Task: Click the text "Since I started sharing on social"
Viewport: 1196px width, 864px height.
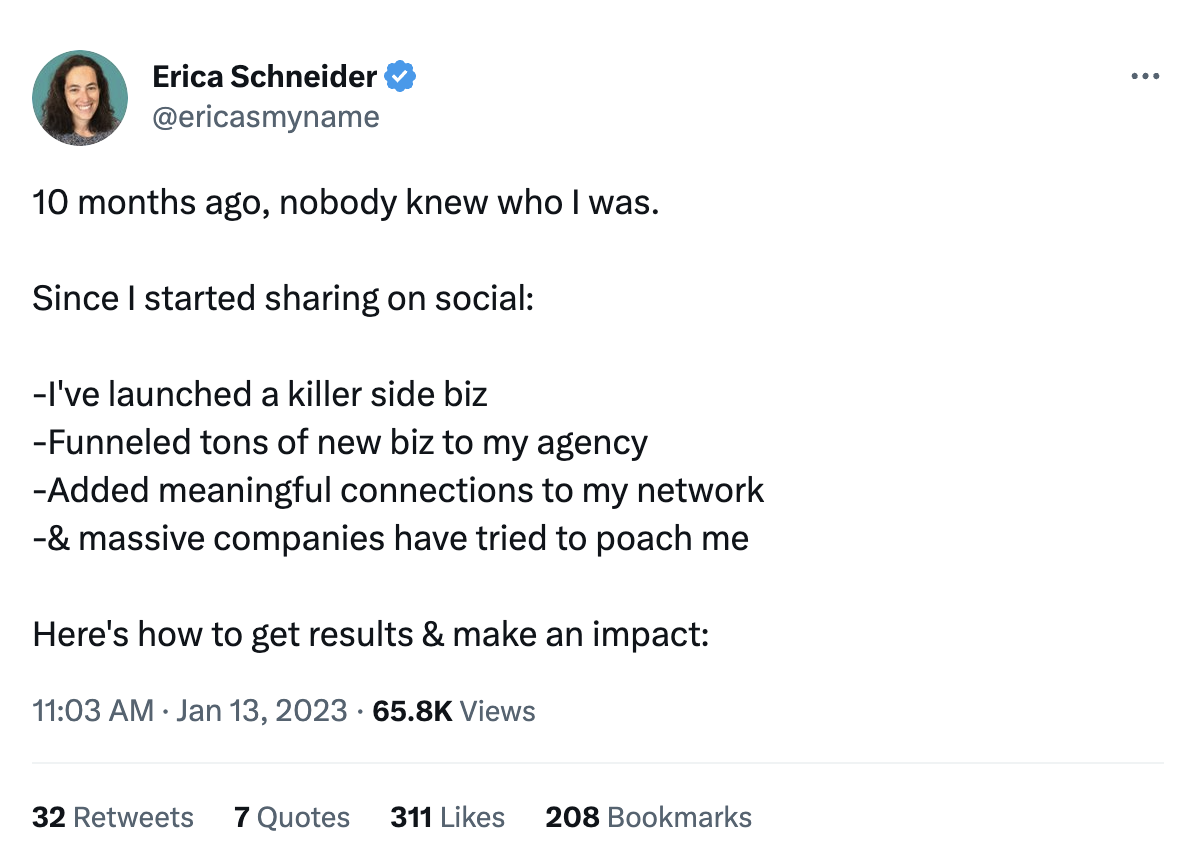Action: tap(283, 298)
